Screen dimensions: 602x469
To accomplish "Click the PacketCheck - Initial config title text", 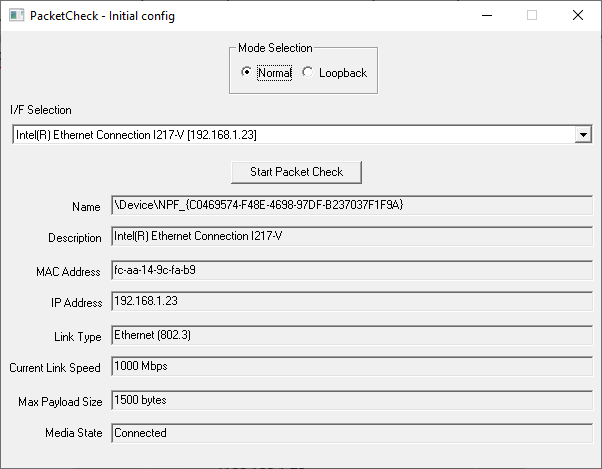I will [x=102, y=16].
